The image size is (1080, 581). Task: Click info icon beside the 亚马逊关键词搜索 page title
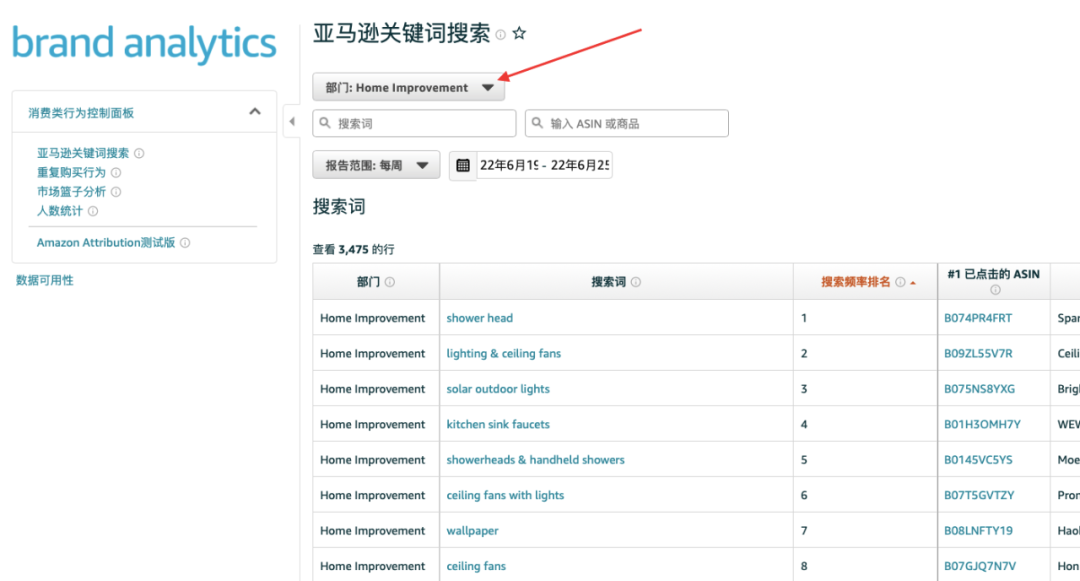pyautogui.click(x=501, y=34)
